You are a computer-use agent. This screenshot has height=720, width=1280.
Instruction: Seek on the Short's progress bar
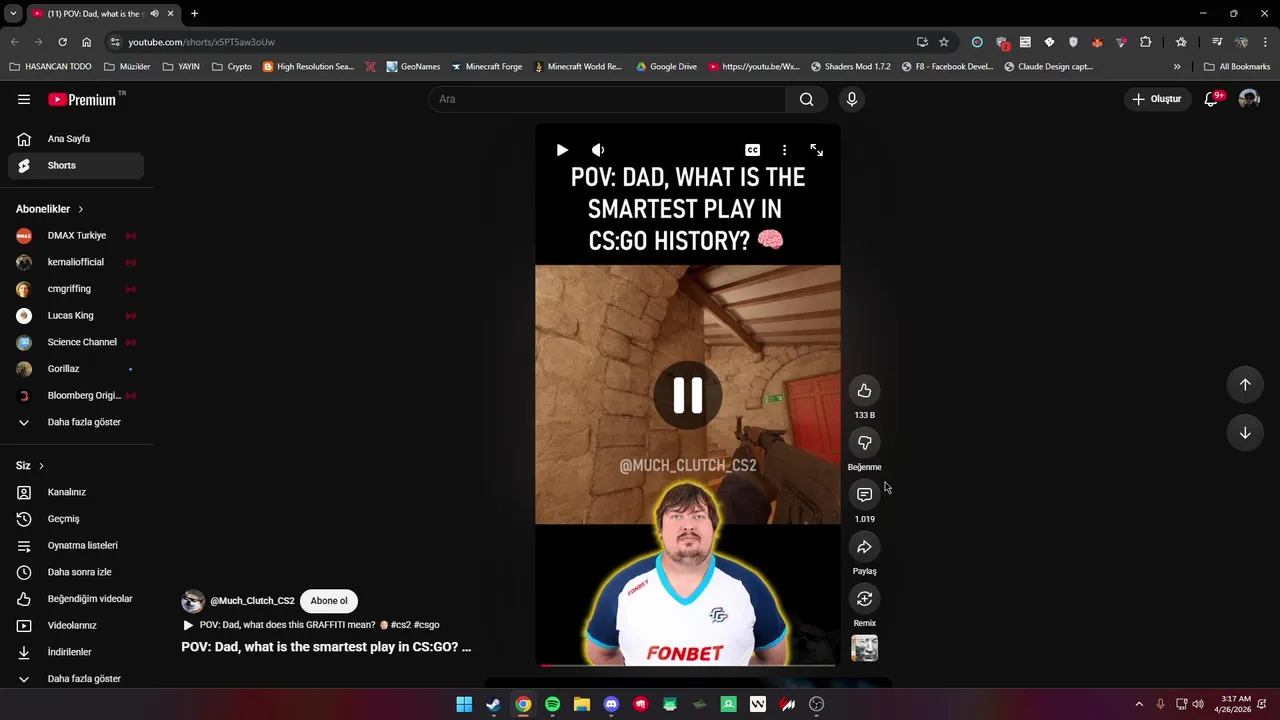688,664
